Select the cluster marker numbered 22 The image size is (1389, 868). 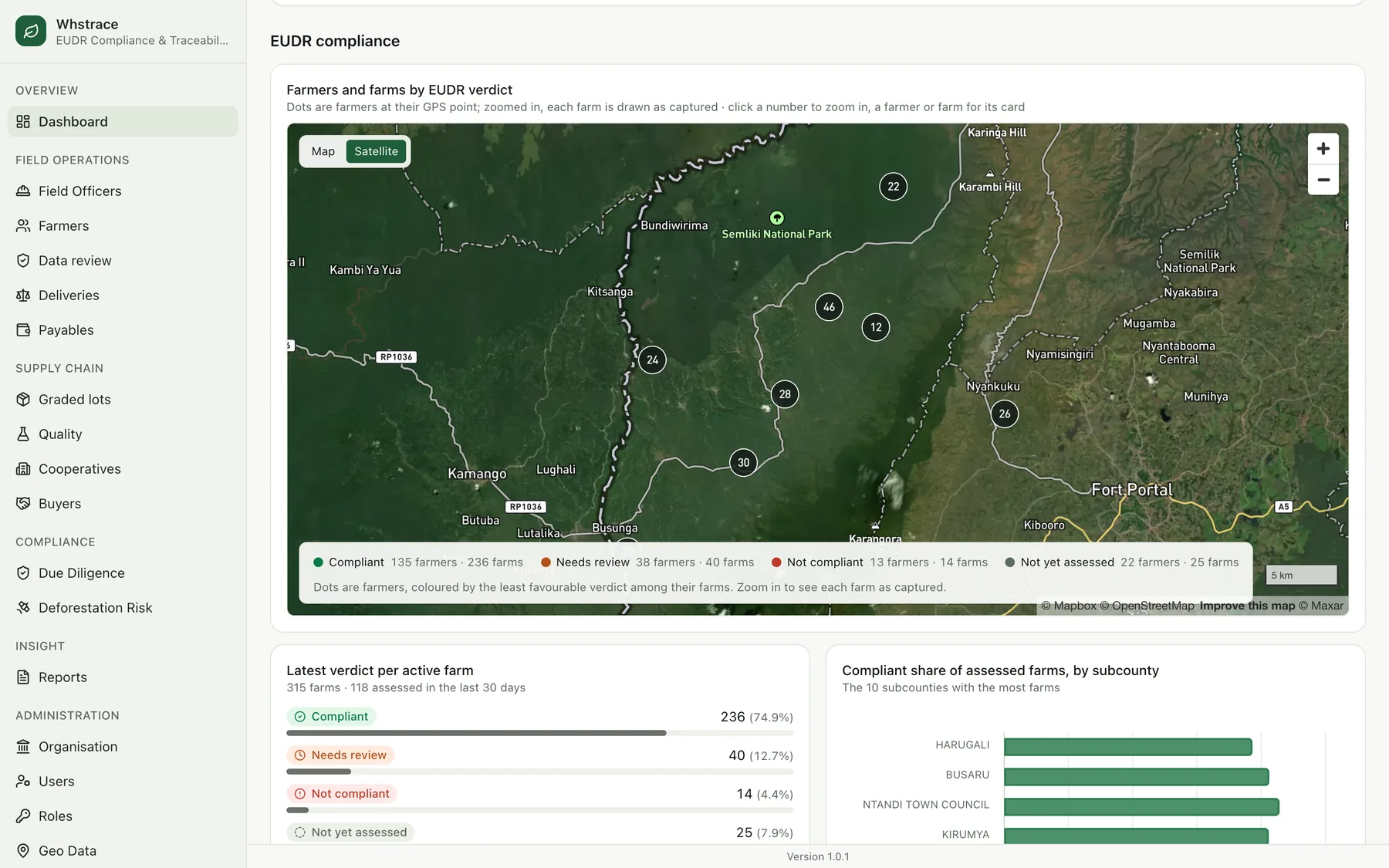[x=894, y=187]
